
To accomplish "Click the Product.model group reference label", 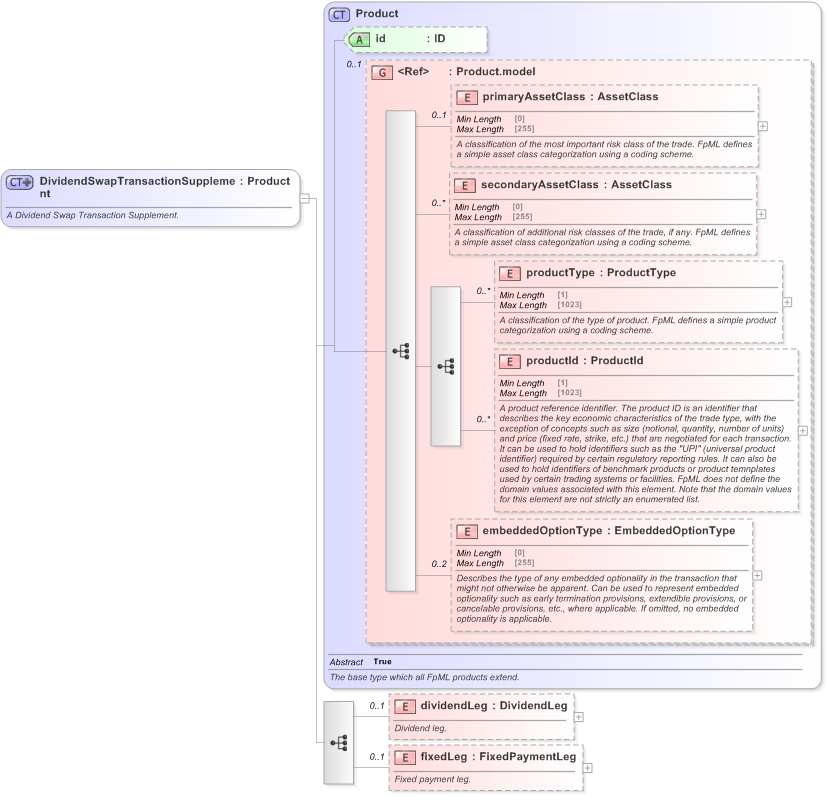I will coord(466,72).
